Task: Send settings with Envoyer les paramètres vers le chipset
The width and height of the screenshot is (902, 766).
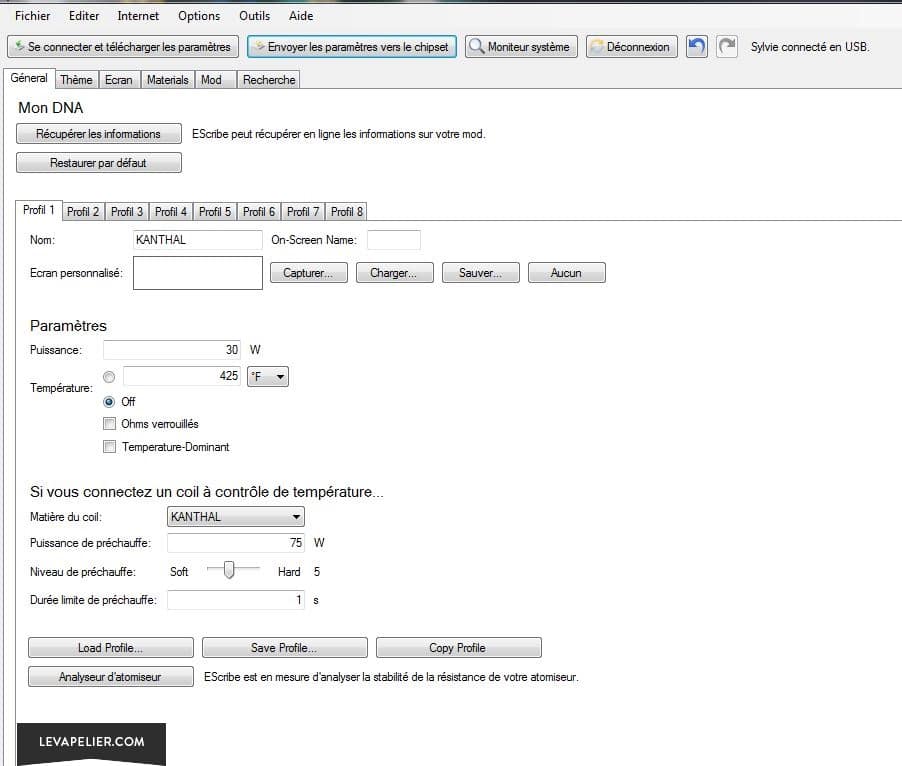Action: [351, 47]
